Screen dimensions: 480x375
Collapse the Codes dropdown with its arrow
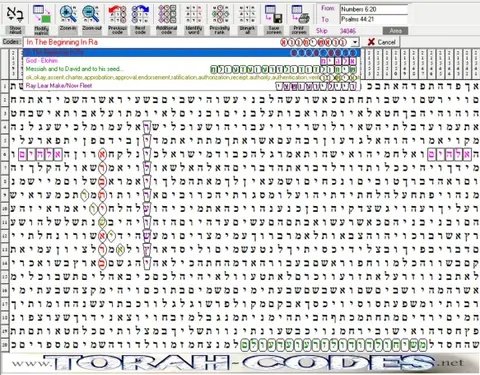(x=355, y=42)
